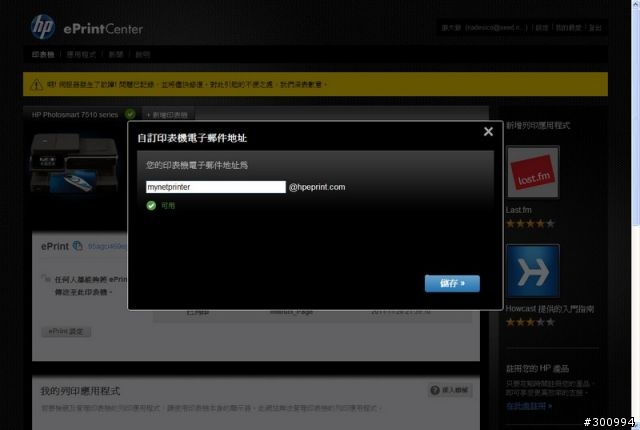Click the green printer status check icon
Viewport: 640px width, 430px height.
click(130, 114)
